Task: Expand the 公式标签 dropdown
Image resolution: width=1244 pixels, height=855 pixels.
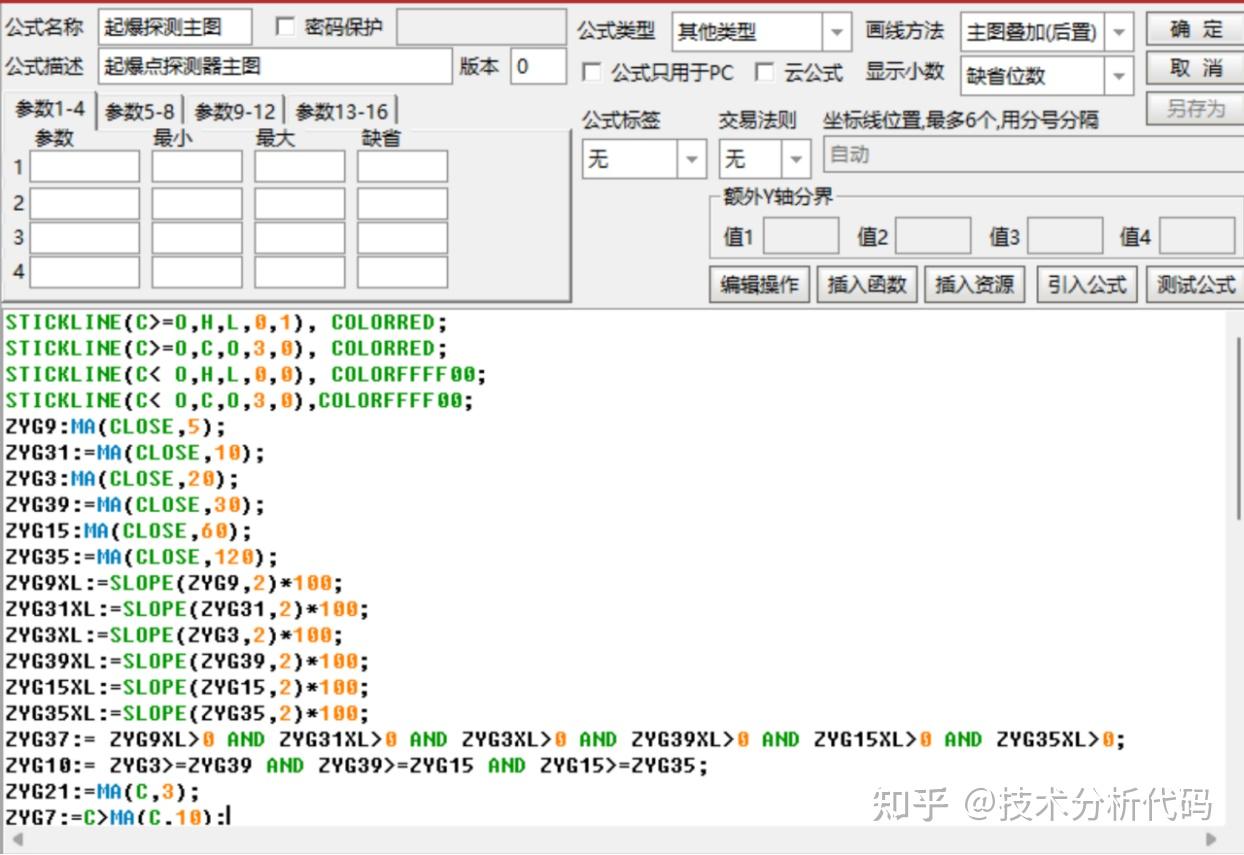Action: 644,159
